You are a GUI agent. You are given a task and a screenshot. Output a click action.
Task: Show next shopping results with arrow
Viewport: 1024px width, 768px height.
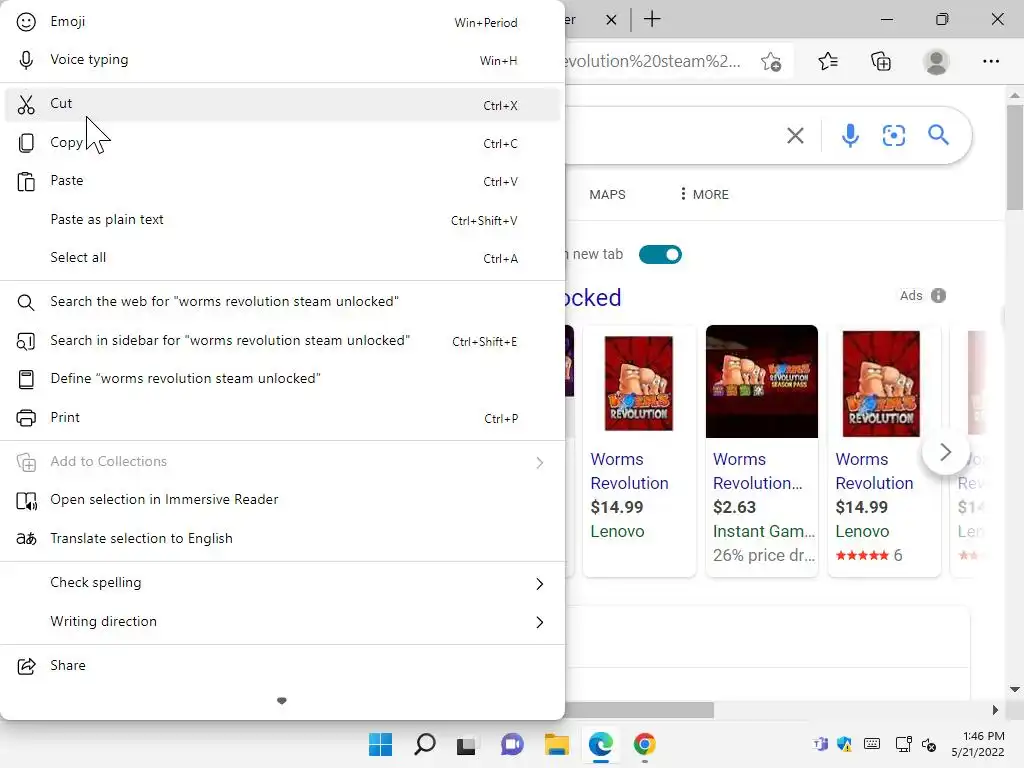click(x=945, y=452)
